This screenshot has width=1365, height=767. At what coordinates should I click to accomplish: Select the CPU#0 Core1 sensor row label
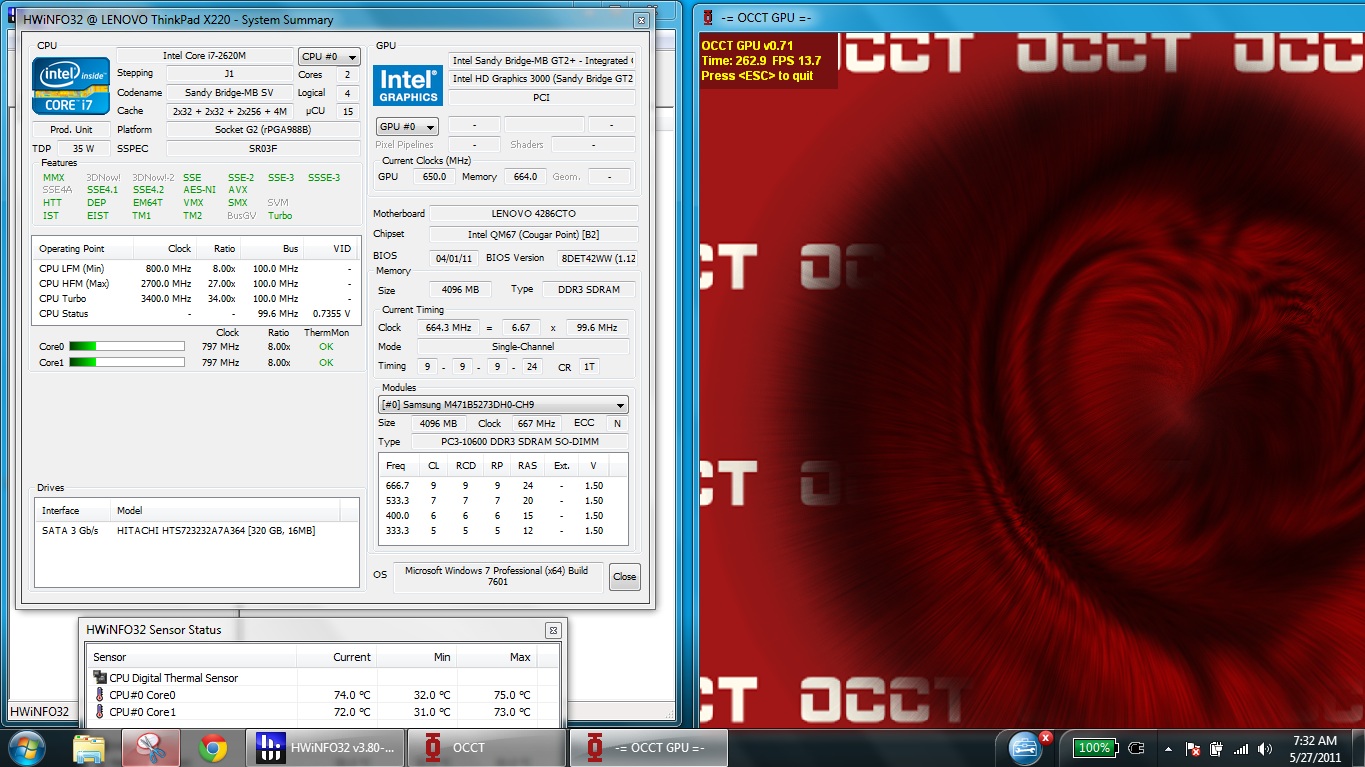click(x=142, y=712)
